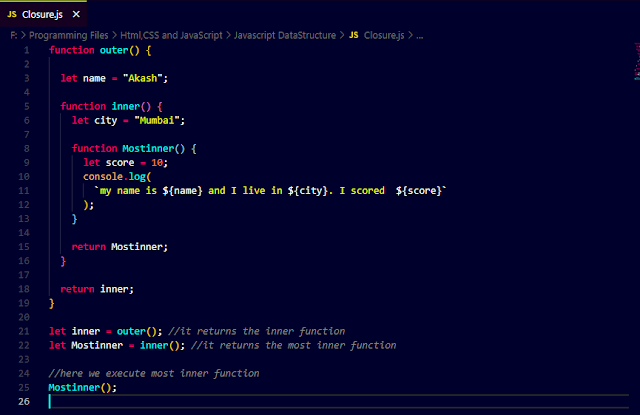640x415 pixels.
Task: Click the JS file icon in the tab
Action: pyautogui.click(x=12, y=14)
